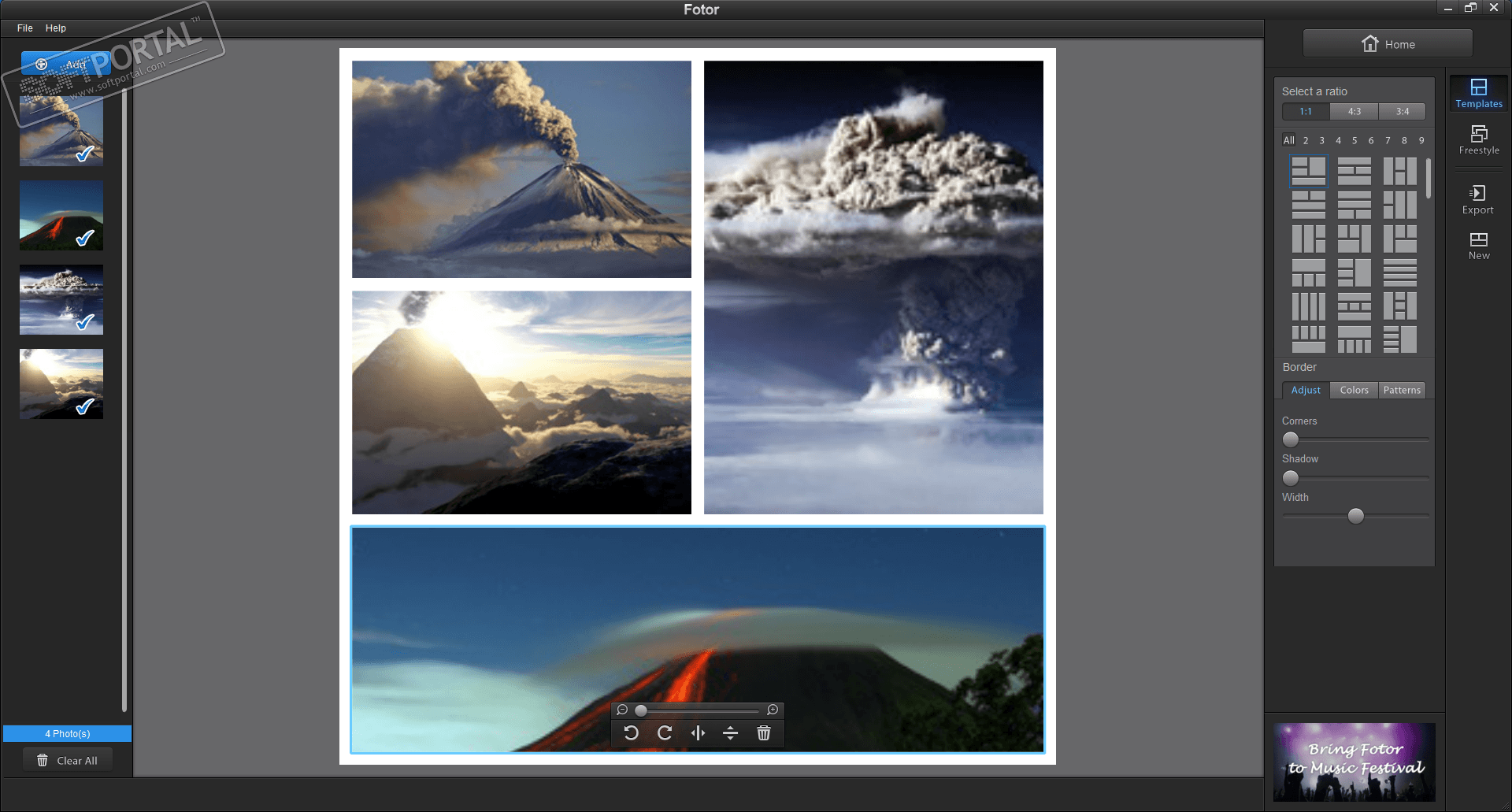Uncheck the sunlit mountain thumbnail checkmark
Viewport: 1512px width, 812px height.
click(85, 406)
